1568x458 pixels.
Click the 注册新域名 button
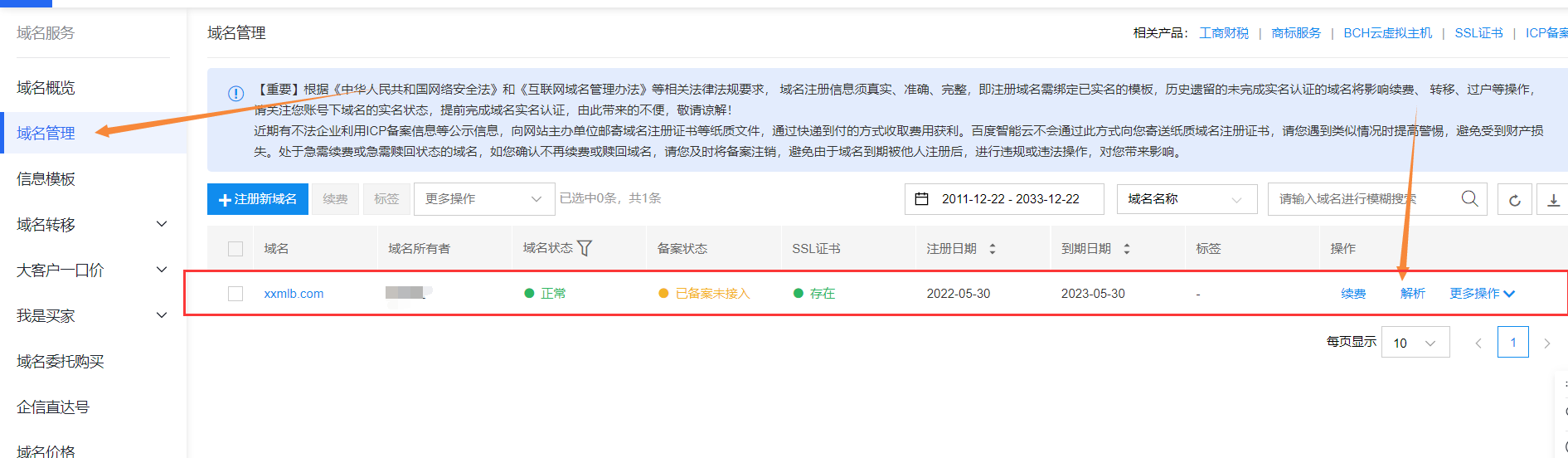tap(257, 199)
